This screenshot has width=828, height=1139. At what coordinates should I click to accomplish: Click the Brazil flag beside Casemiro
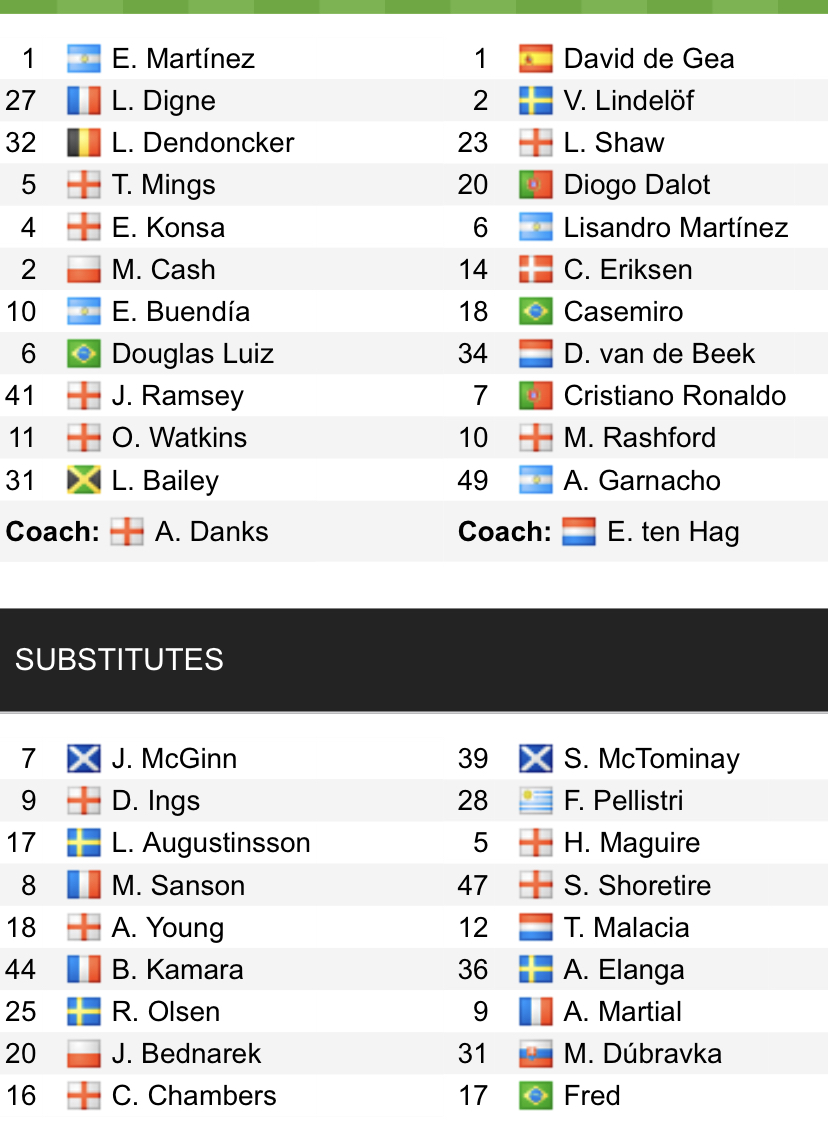point(536,312)
